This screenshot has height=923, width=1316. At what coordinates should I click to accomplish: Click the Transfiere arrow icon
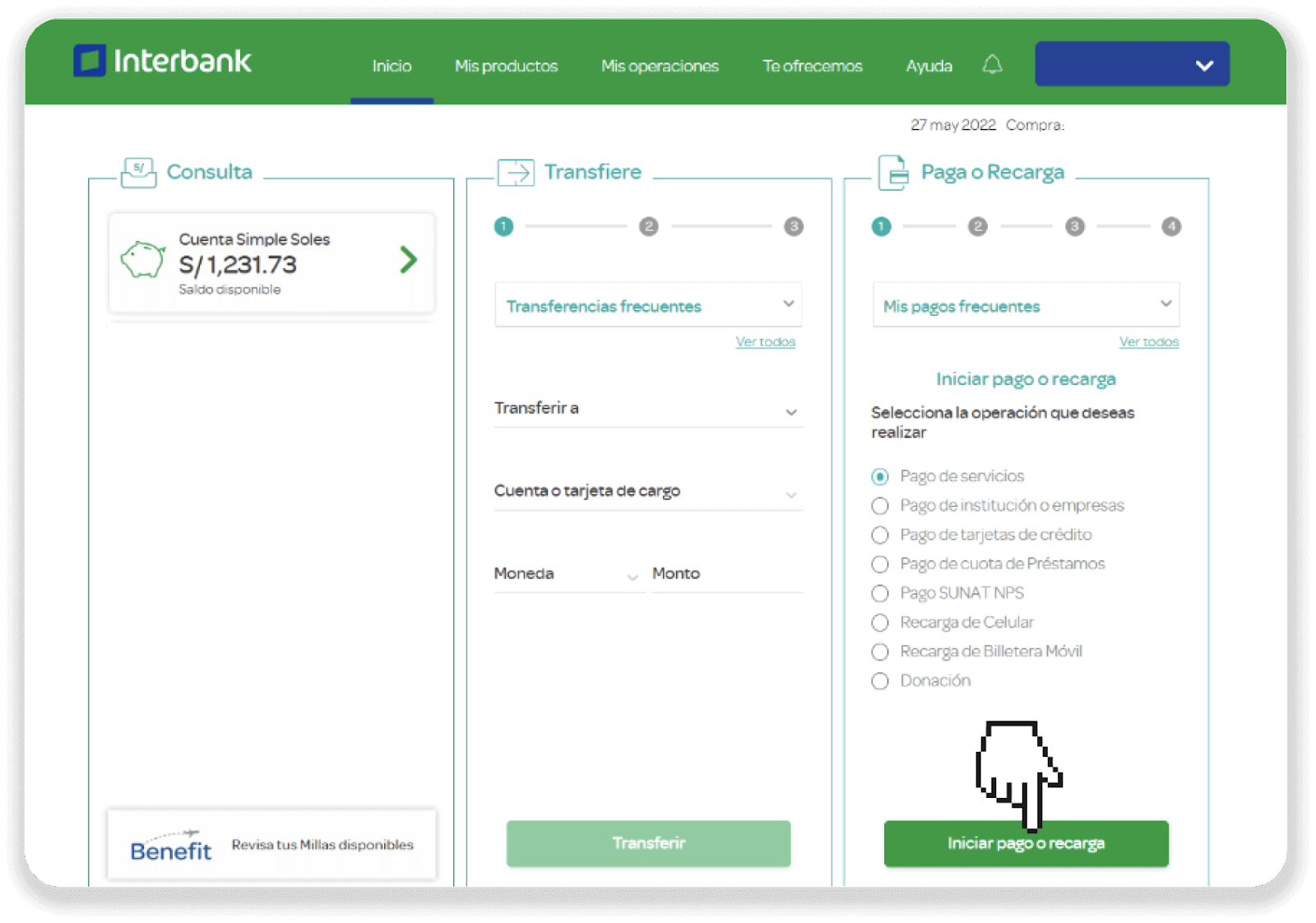click(x=516, y=173)
